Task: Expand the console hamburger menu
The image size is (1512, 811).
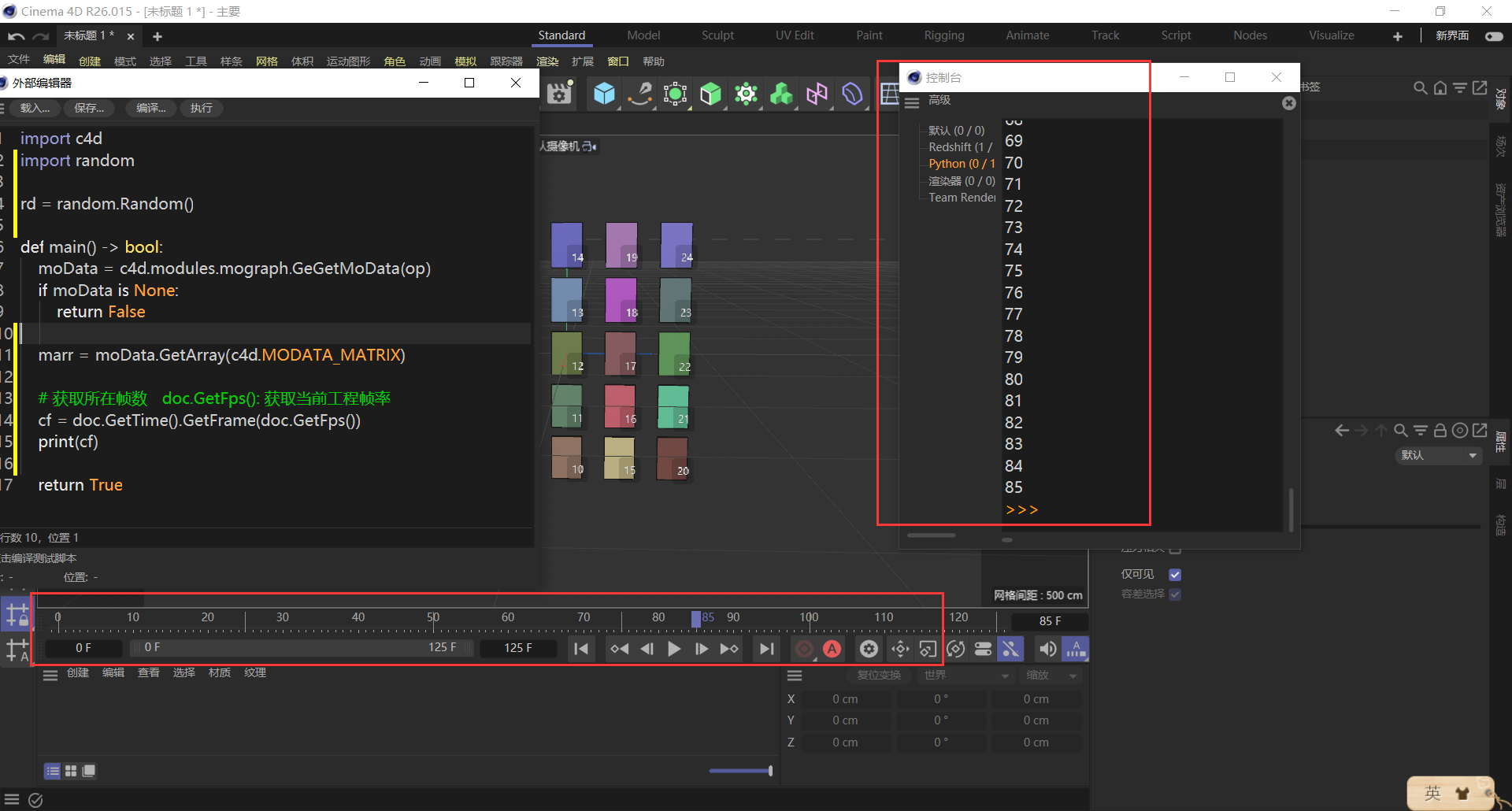Action: point(912,102)
